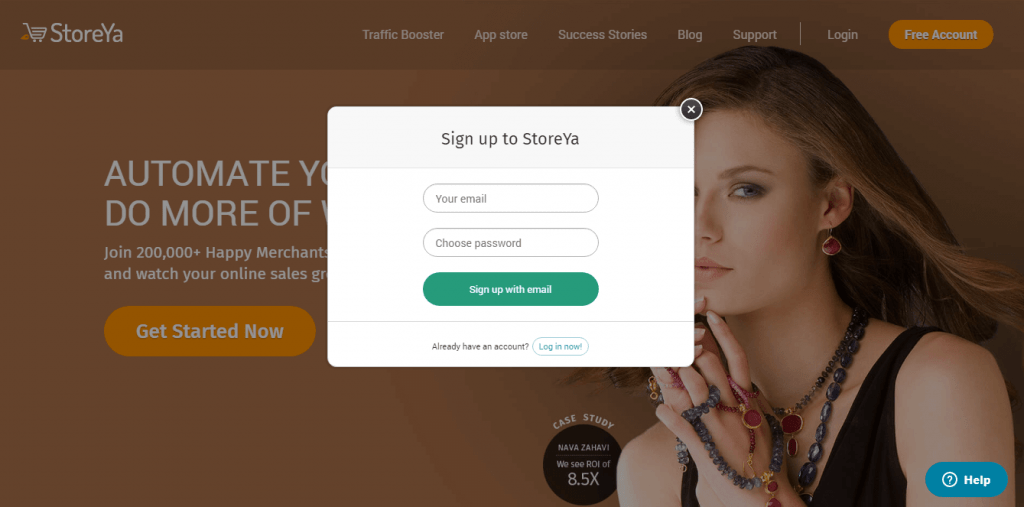Click Login in the top bar
The image size is (1024, 507).
[x=842, y=35]
